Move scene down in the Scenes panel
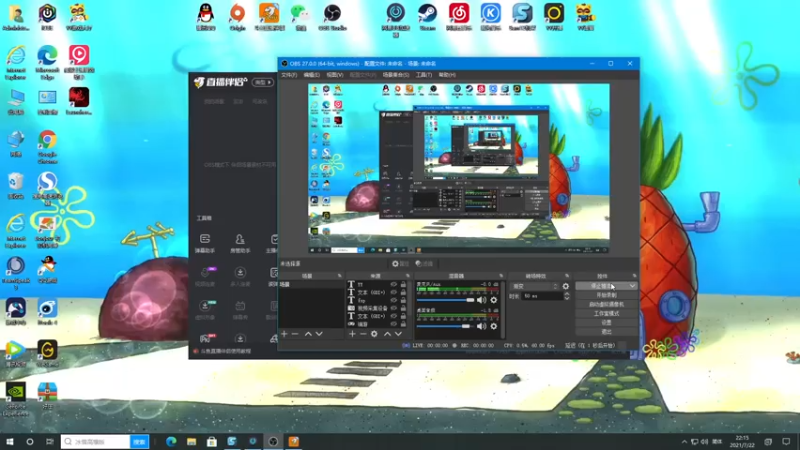Screen dimensions: 800x450 [319, 334]
